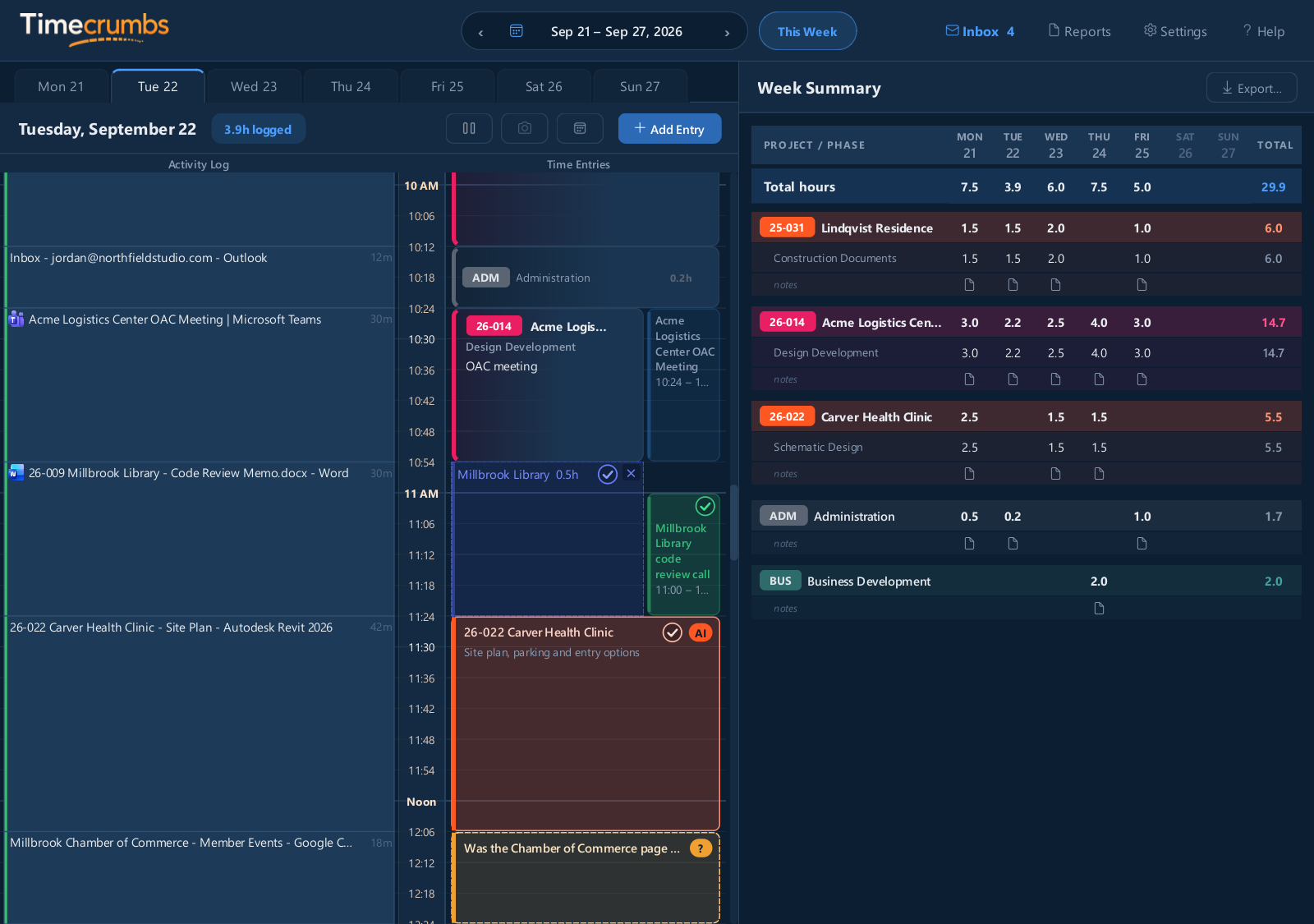1314x924 pixels.
Task: Click the 3.9h logged badge
Action: [x=258, y=129]
